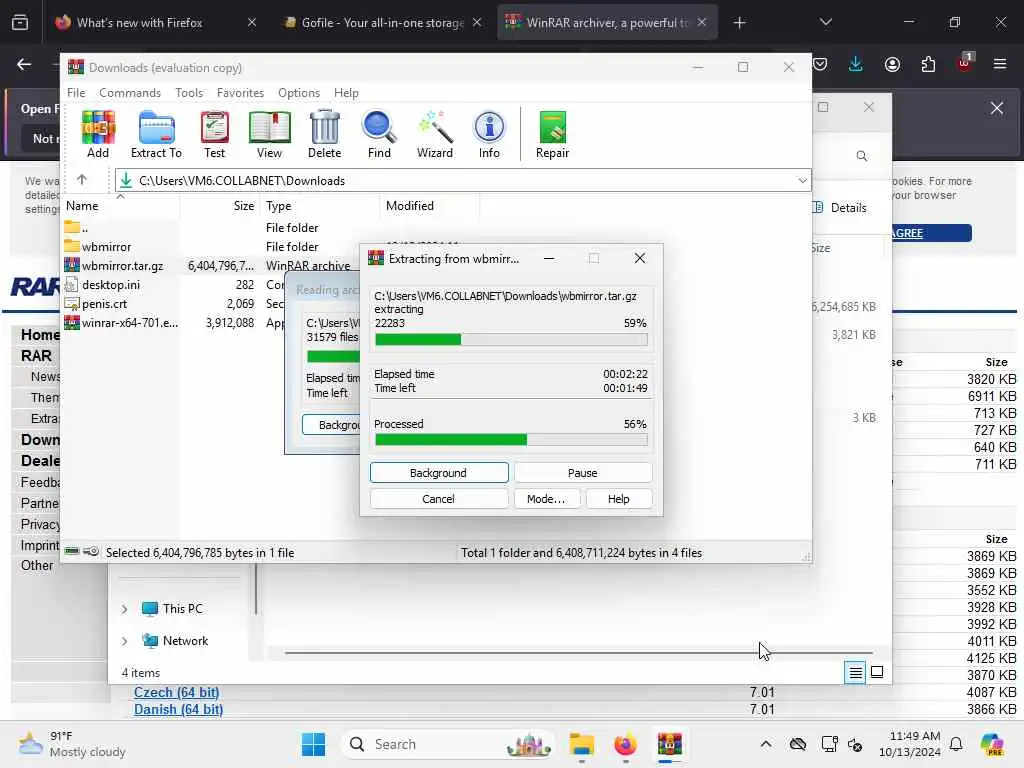Click the WinRAR address path field

(x=463, y=180)
